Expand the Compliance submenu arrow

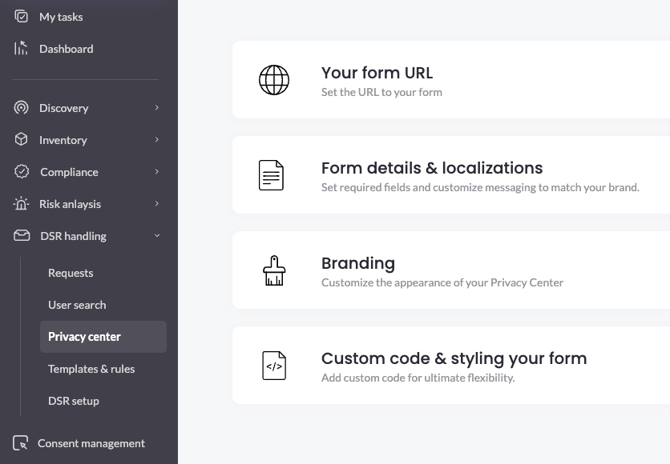click(x=157, y=172)
